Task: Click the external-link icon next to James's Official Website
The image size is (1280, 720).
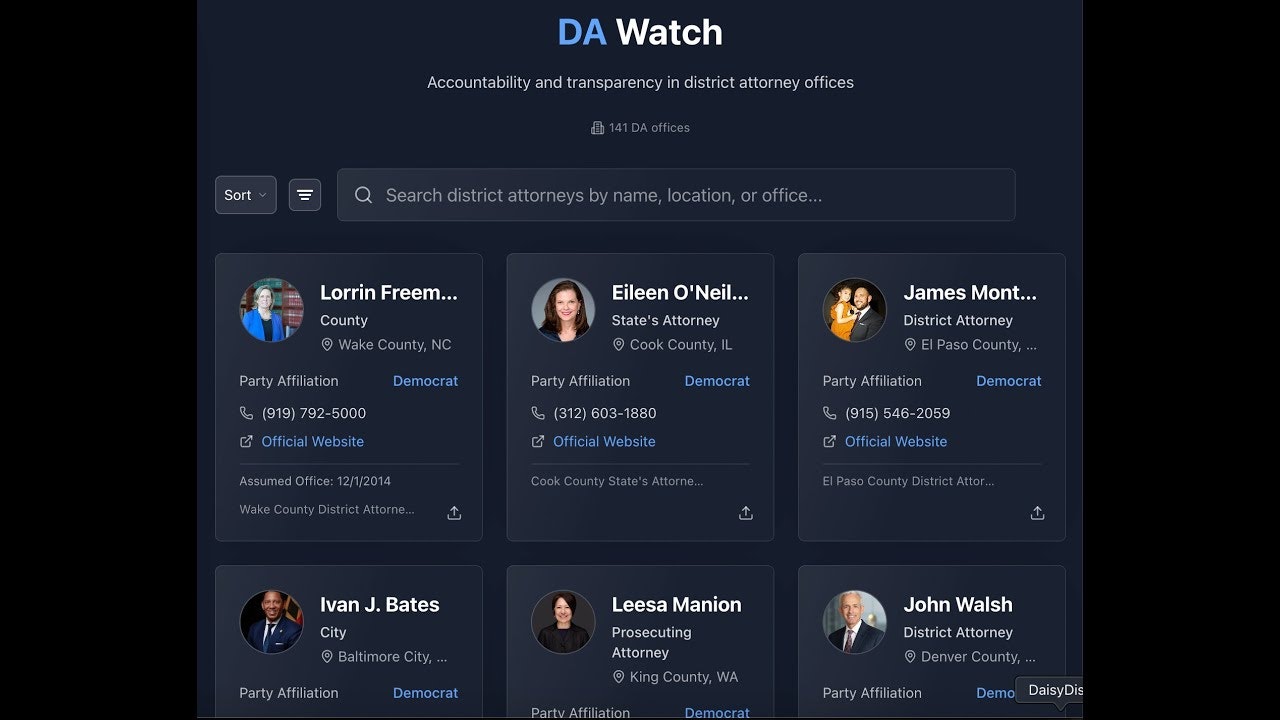Action: [x=829, y=441]
